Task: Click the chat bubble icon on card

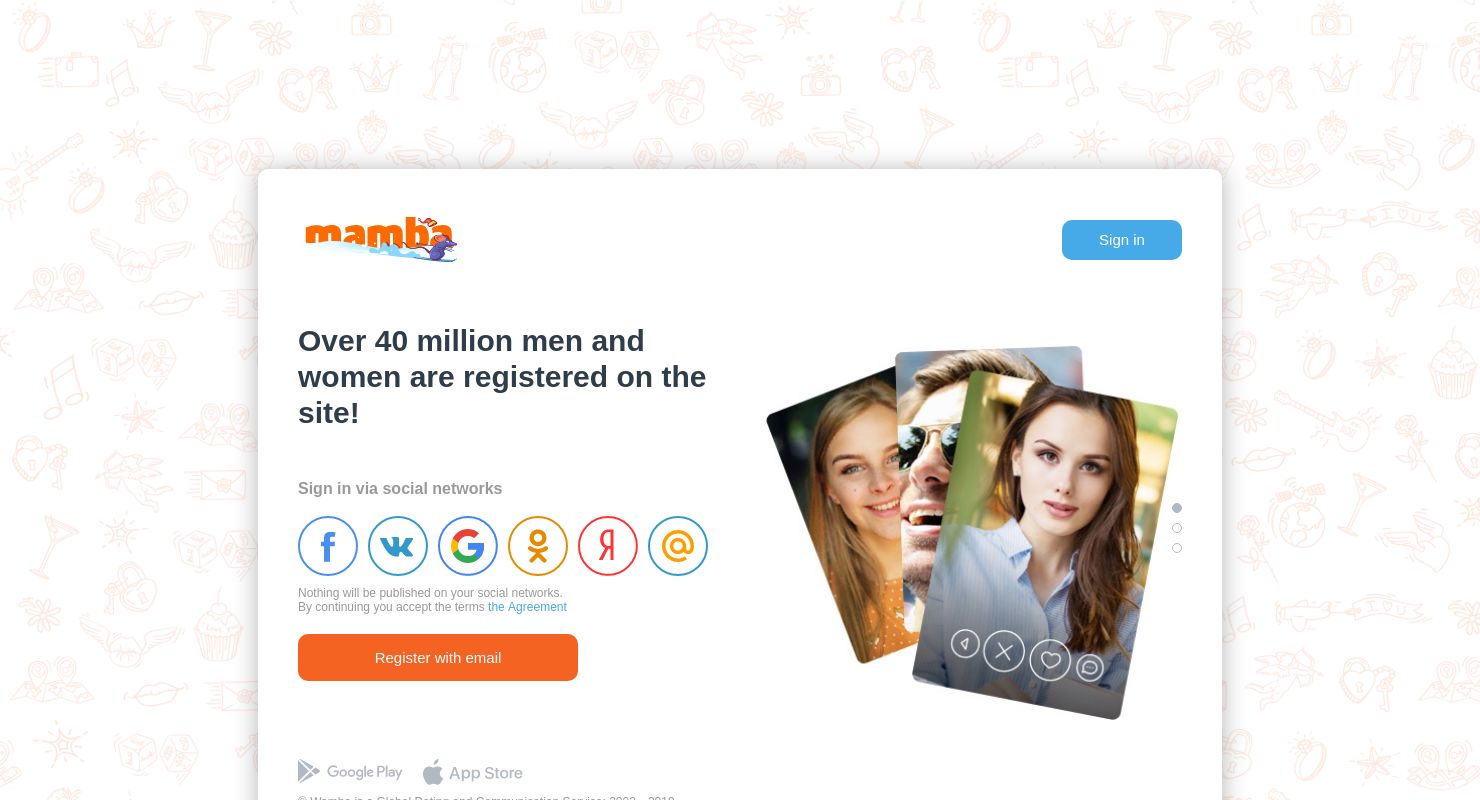Action: coord(1090,667)
